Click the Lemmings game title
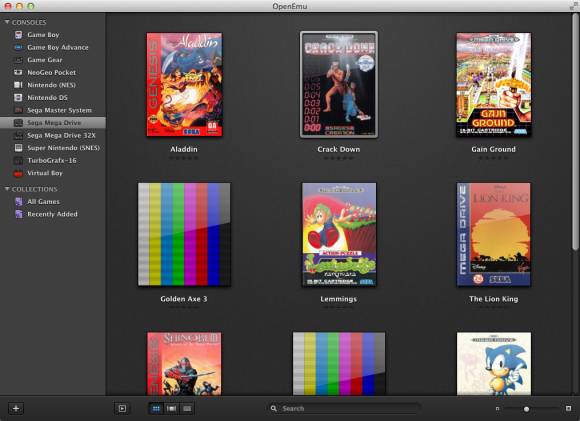The image size is (580, 421). pyautogui.click(x=338, y=299)
